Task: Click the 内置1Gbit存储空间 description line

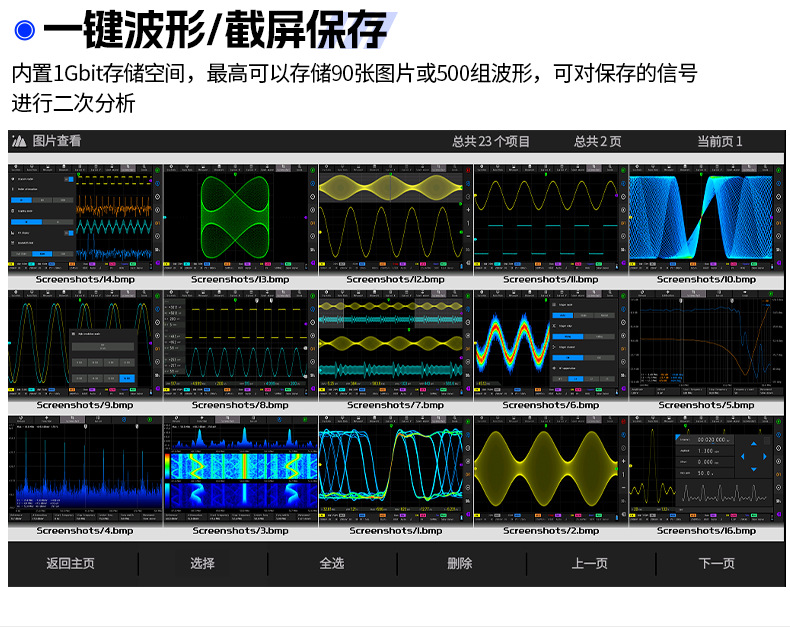Action: [x=355, y=74]
